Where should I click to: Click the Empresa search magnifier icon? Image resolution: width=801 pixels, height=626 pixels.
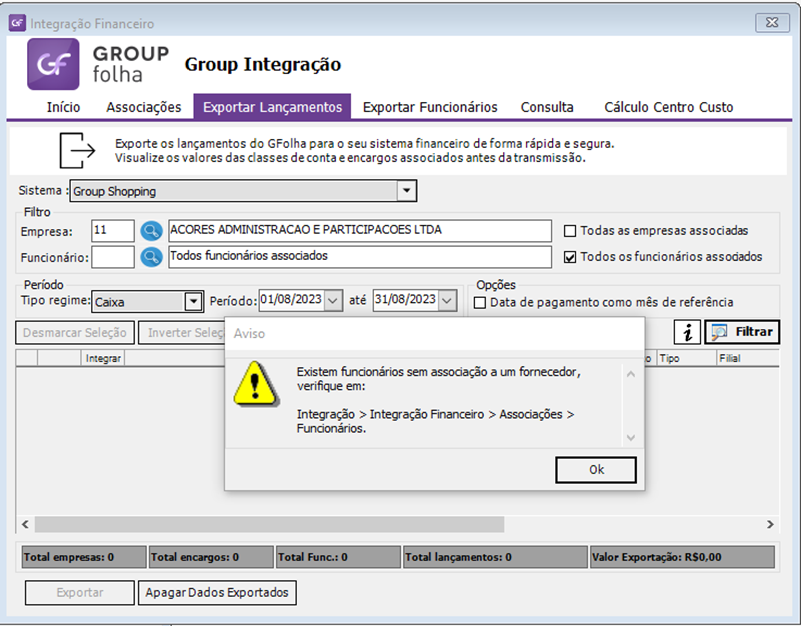point(151,231)
